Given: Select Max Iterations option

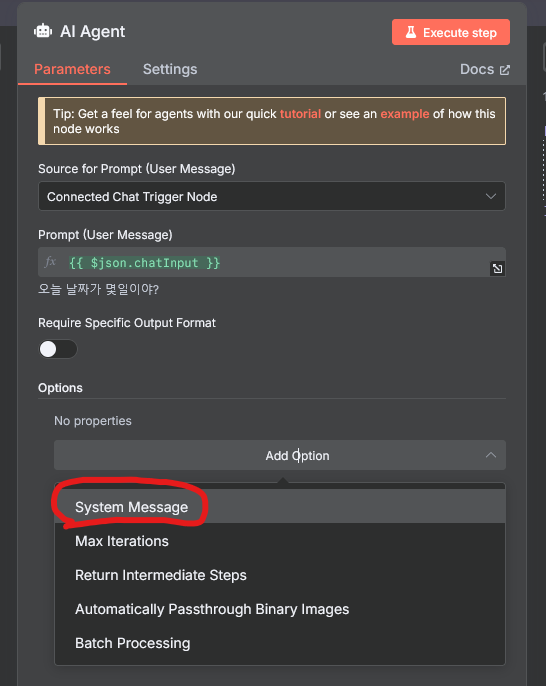Looking at the screenshot, I should [x=280, y=541].
